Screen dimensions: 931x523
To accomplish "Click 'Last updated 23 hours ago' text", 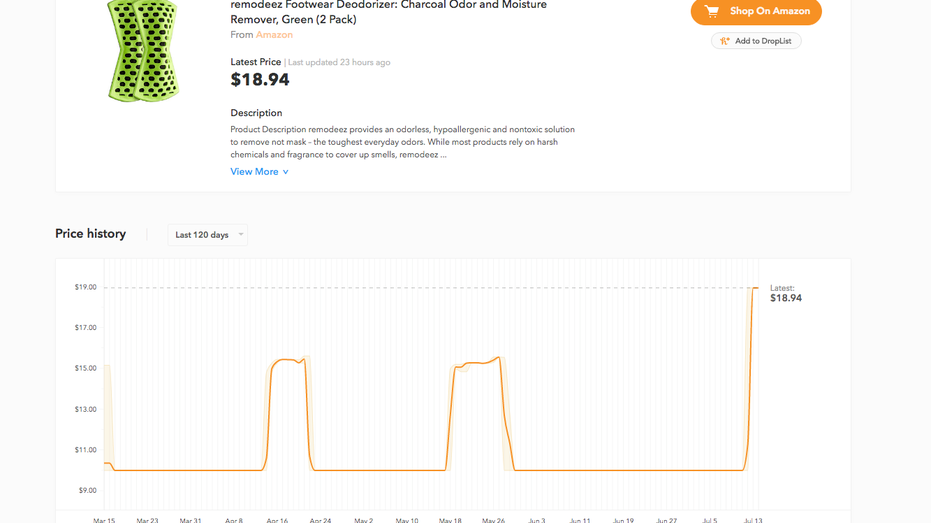I will [339, 62].
